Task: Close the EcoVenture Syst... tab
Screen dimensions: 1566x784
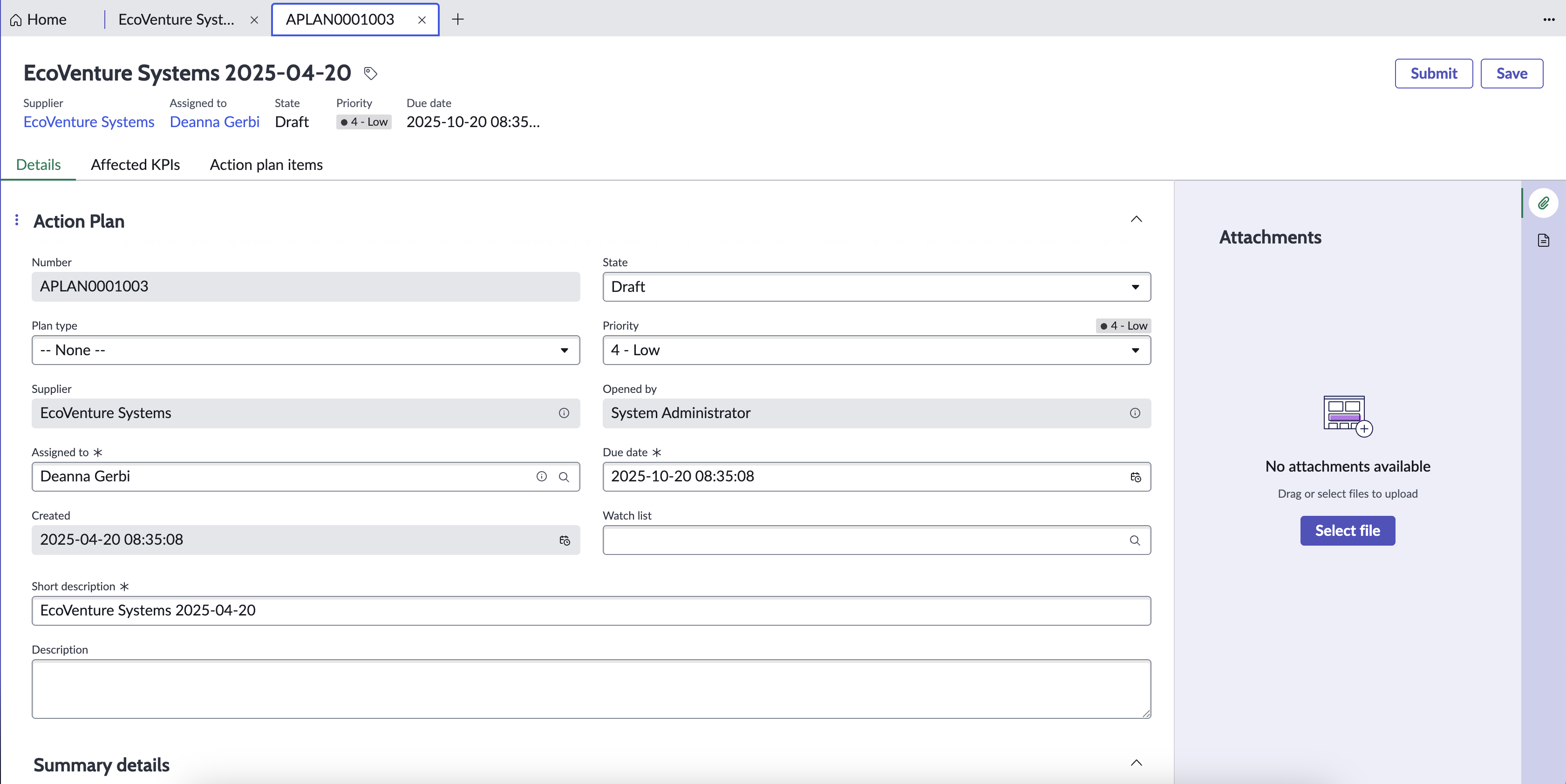Action: point(254,20)
